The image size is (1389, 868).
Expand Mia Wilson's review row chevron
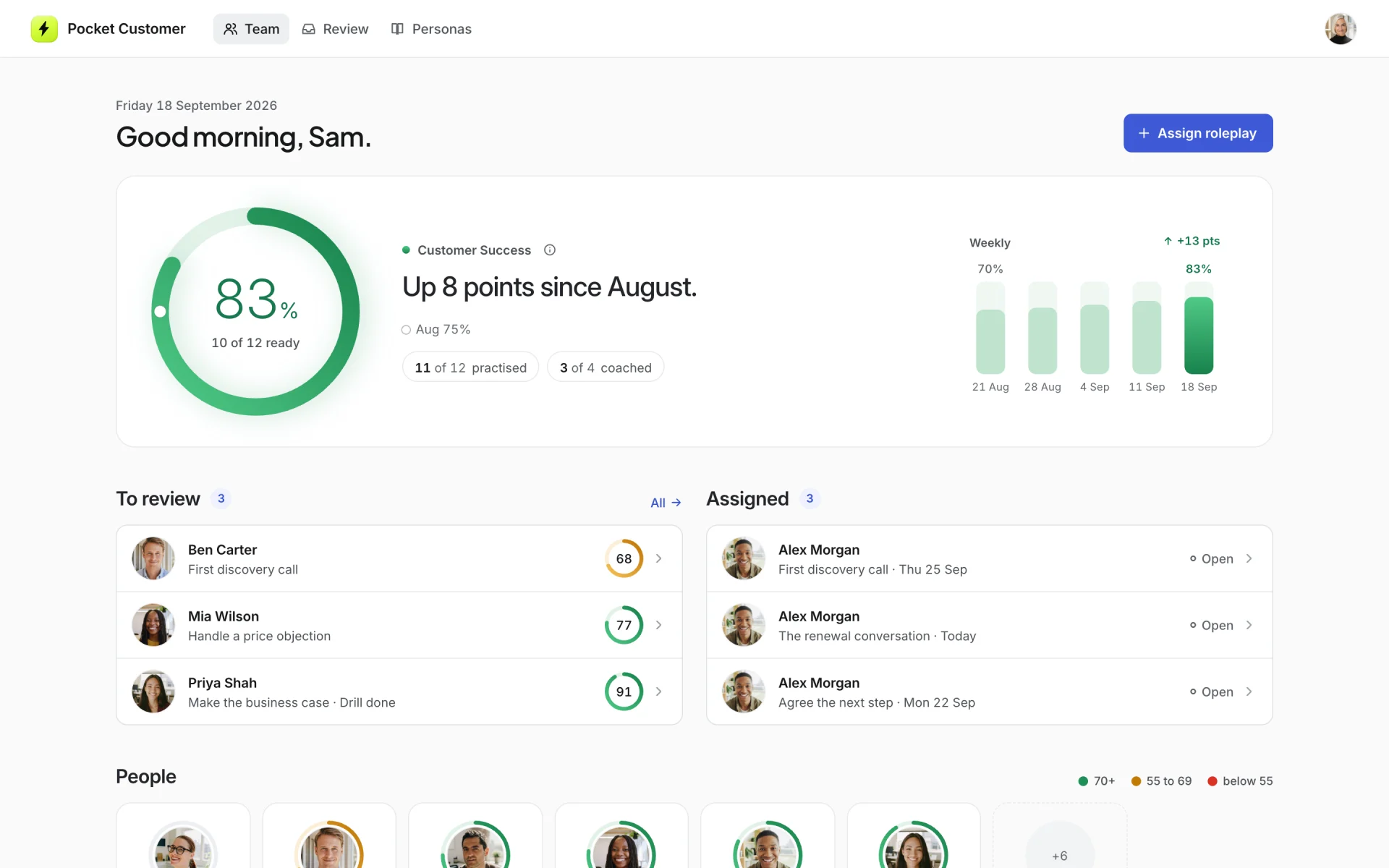(x=658, y=625)
